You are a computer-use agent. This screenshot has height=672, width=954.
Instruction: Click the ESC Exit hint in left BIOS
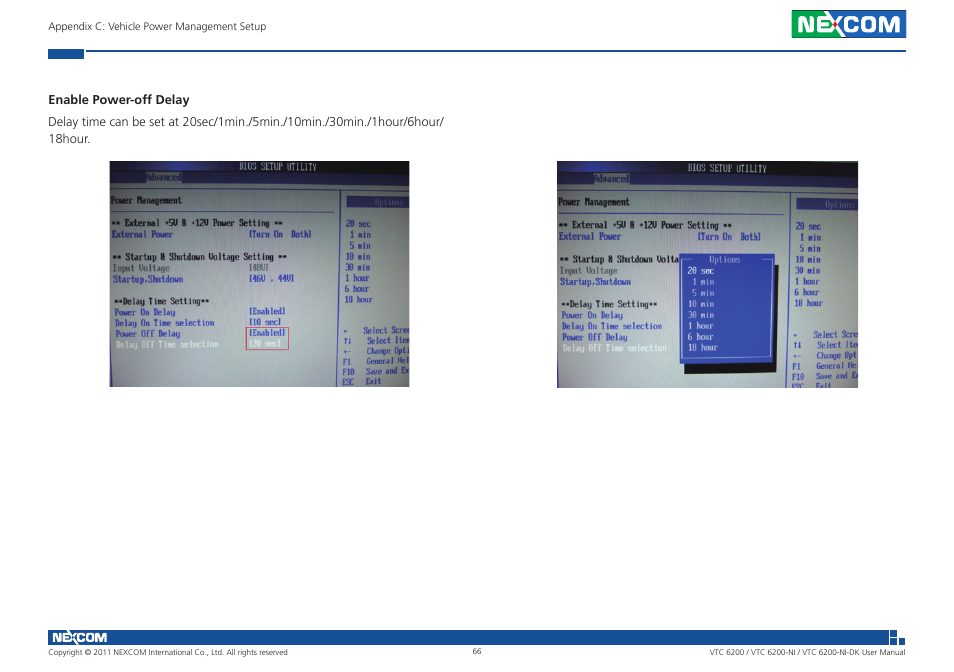click(x=362, y=381)
